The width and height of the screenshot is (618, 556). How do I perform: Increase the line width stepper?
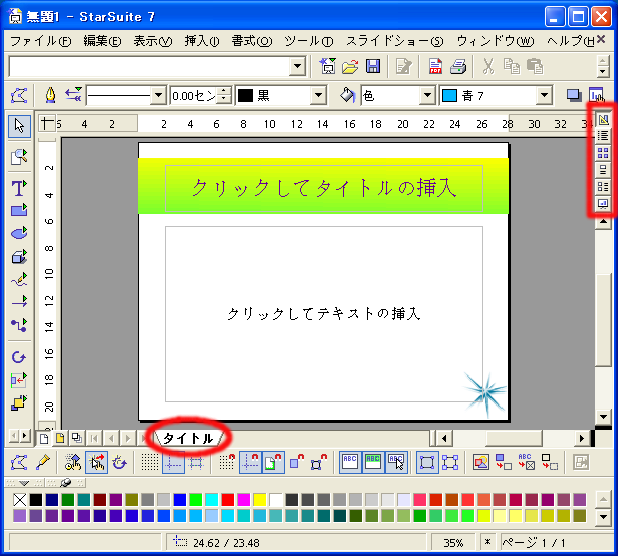[x=224, y=91]
